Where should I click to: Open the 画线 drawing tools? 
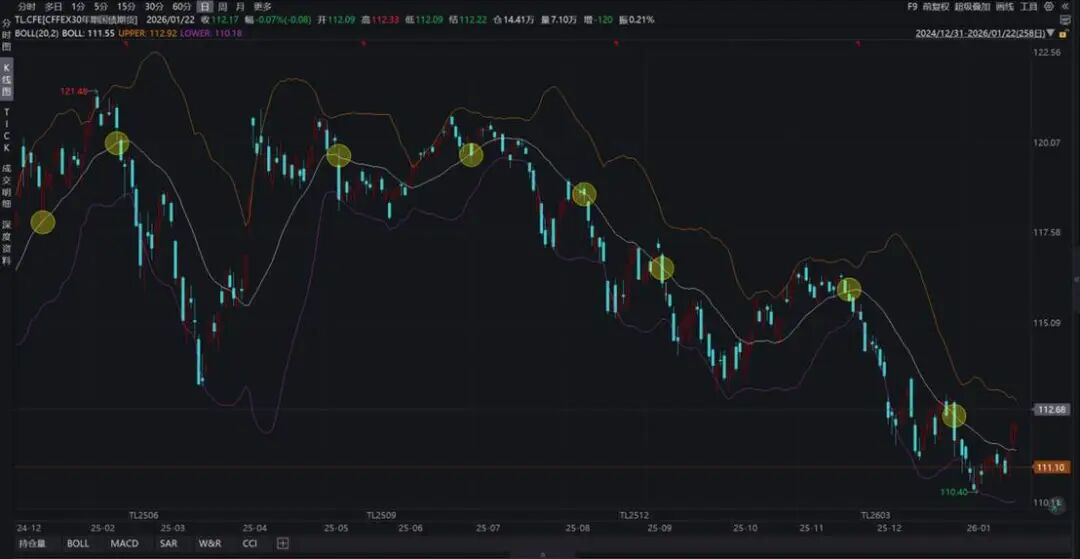click(1005, 6)
